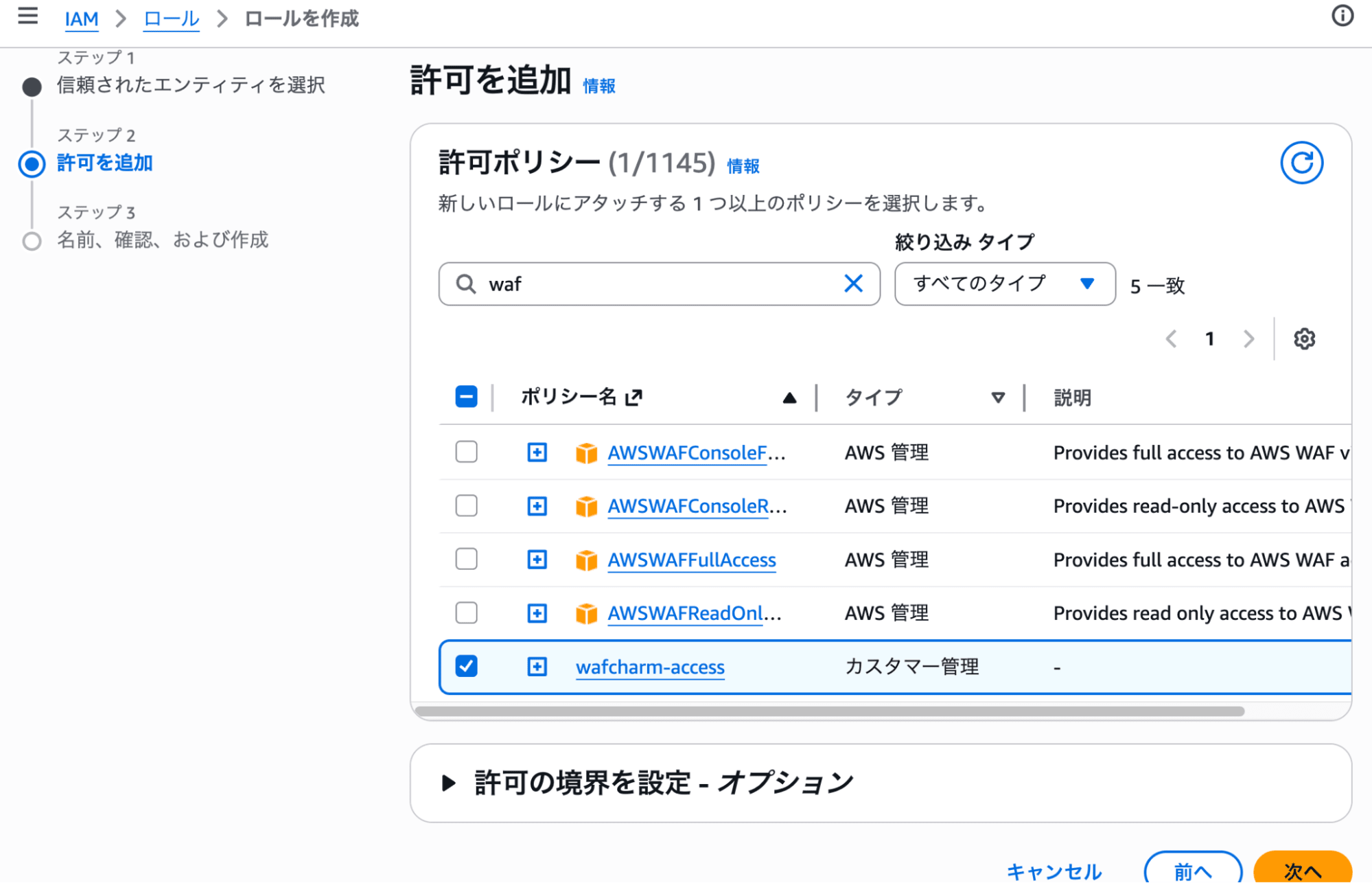Open table preferences gear icon
This screenshot has width=1372, height=883.
coord(1303,339)
